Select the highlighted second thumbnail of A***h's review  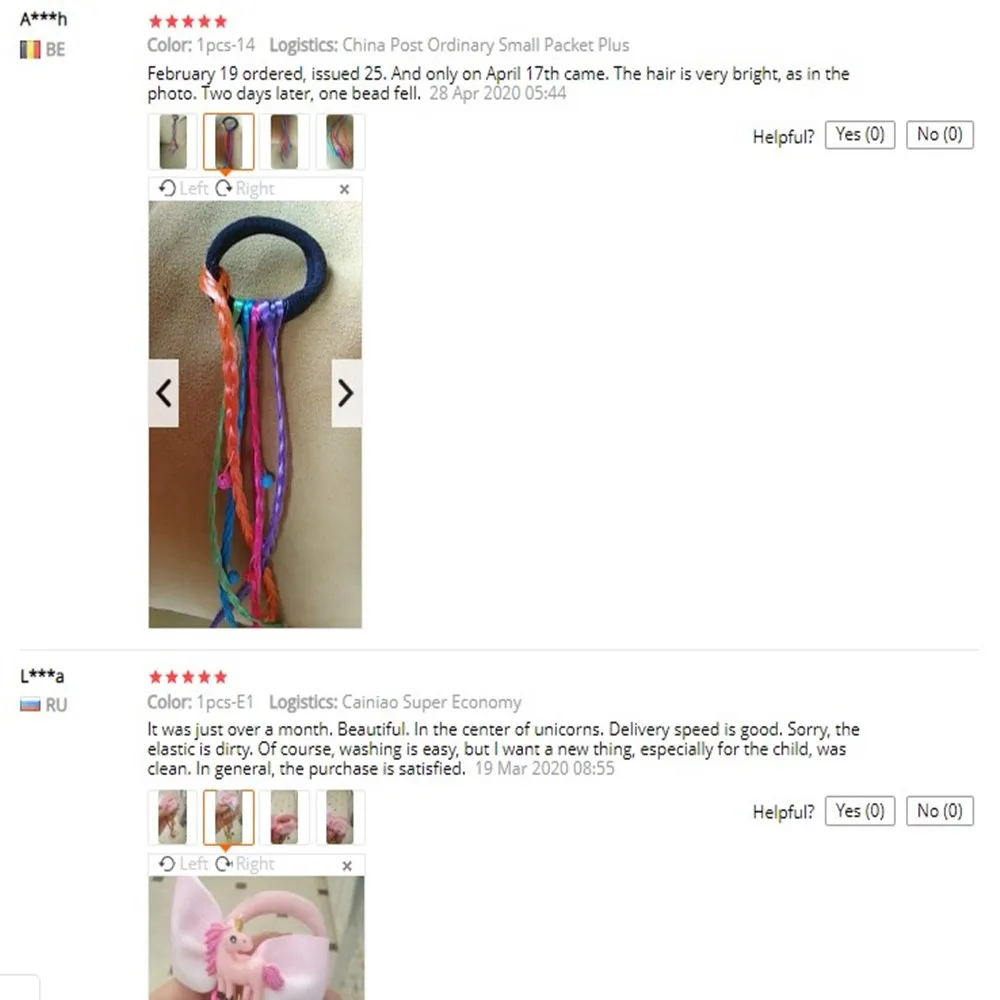point(228,142)
